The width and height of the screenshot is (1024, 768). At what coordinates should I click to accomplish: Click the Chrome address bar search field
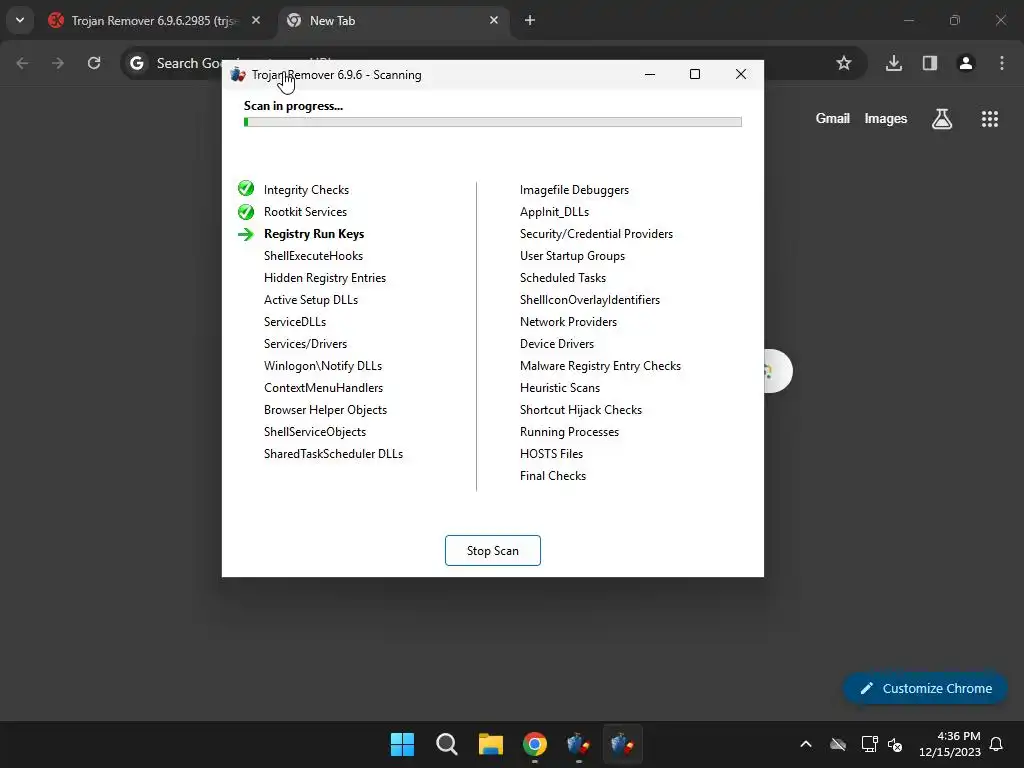493,63
